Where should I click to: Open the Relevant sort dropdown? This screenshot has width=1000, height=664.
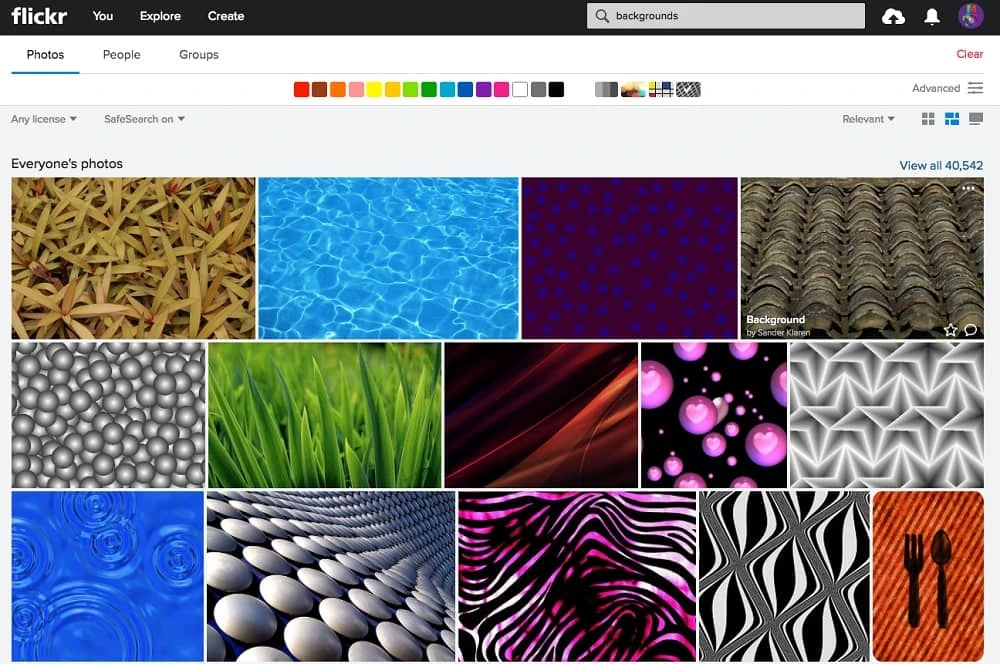pos(868,119)
